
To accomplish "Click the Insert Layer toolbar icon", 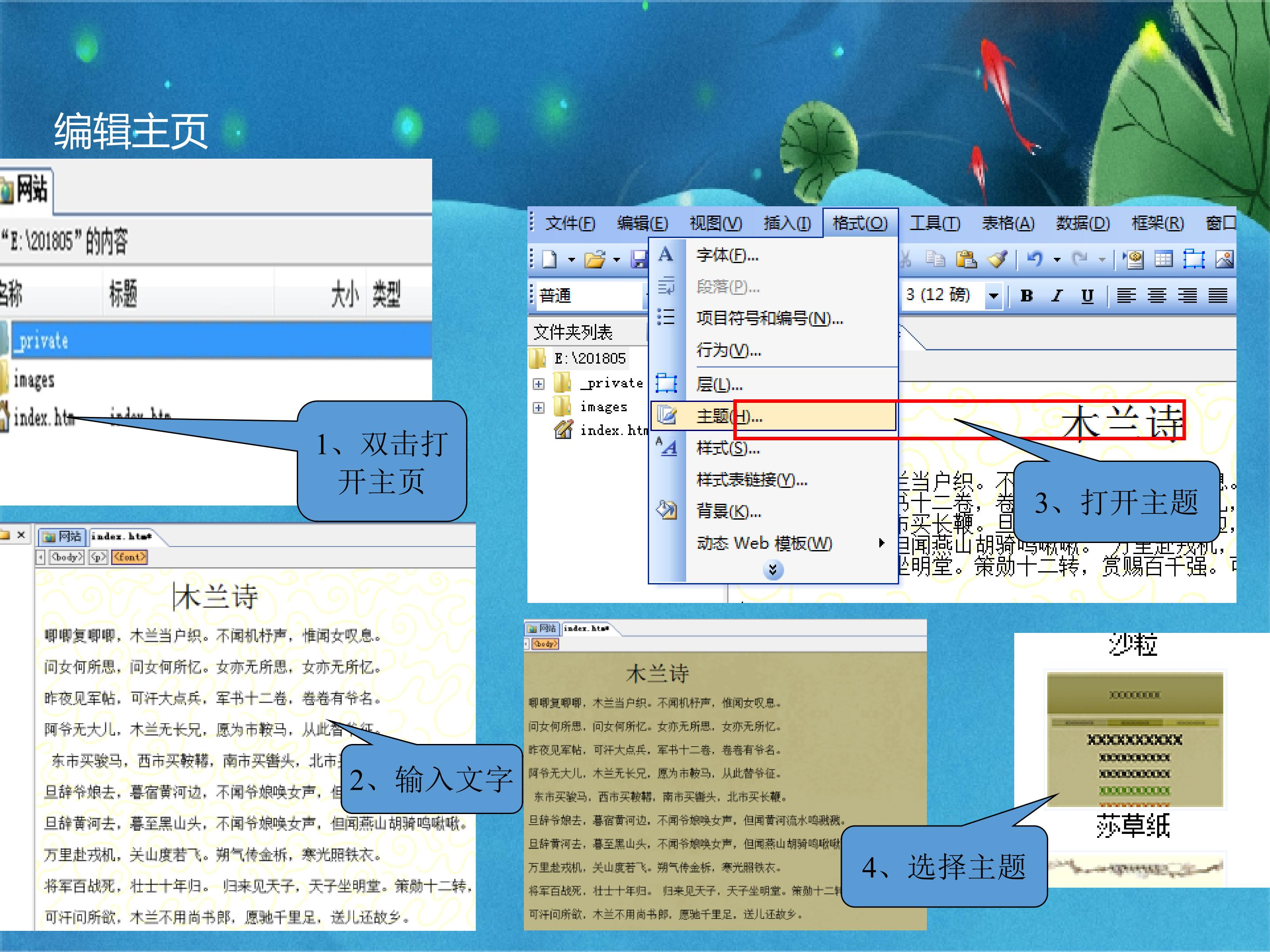I will (x=1194, y=259).
